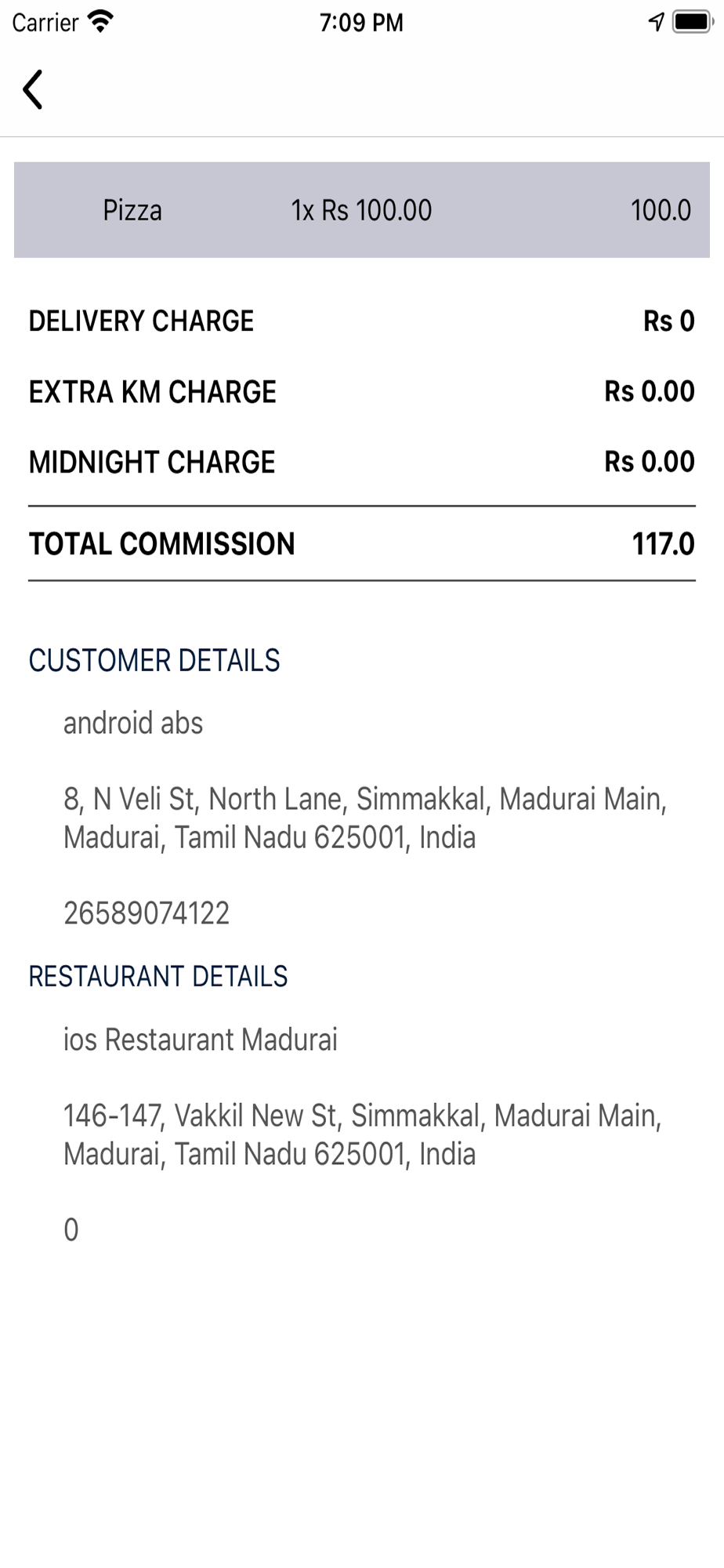724x1568 pixels.
Task: Open customer address N Veli St
Action: (364, 818)
